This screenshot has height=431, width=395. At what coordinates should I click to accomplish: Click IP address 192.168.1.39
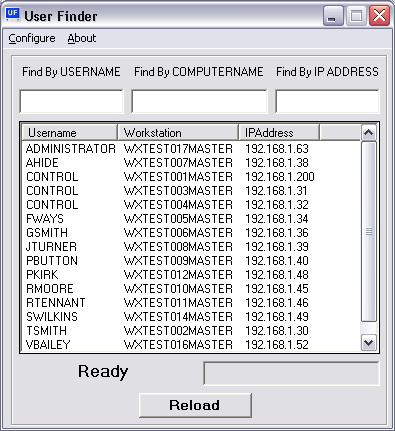coord(277,247)
